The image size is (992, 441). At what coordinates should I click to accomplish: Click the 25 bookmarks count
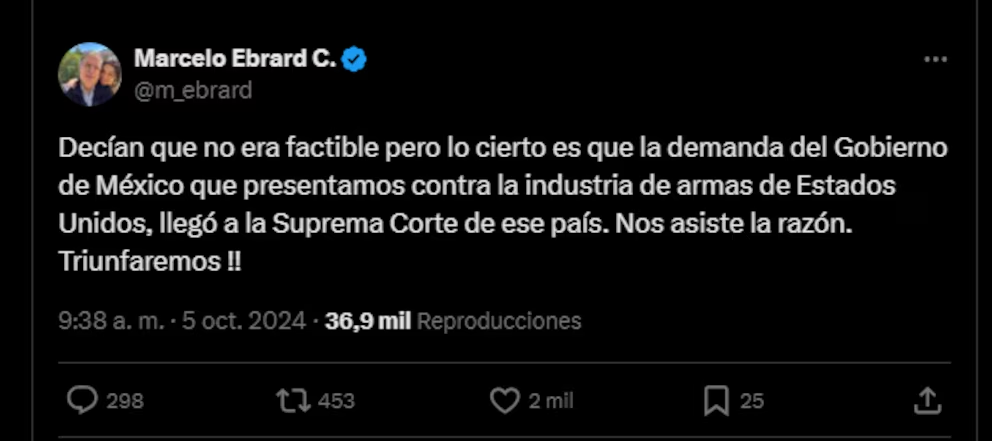click(x=752, y=401)
